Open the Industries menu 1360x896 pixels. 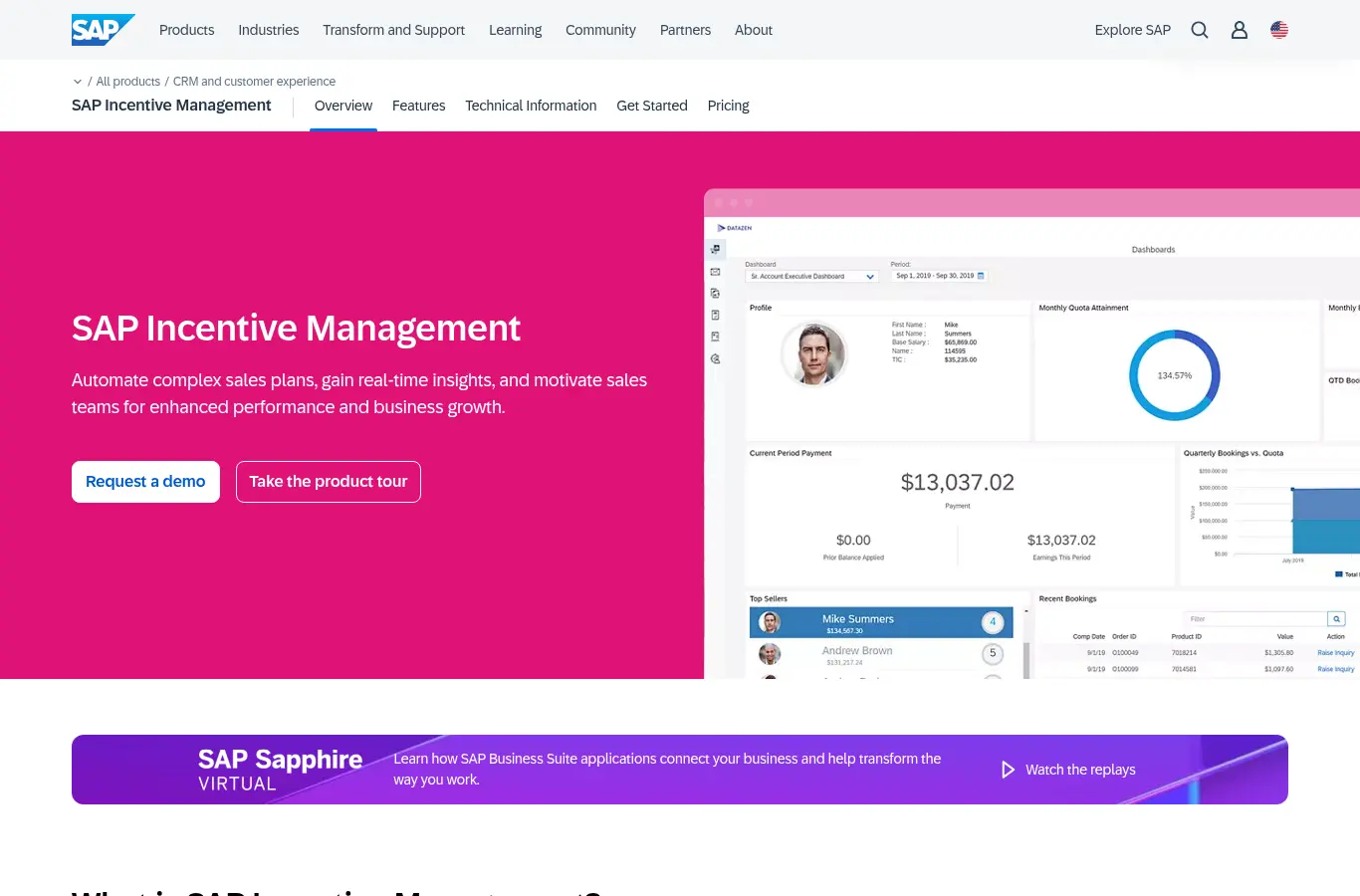(x=269, y=30)
